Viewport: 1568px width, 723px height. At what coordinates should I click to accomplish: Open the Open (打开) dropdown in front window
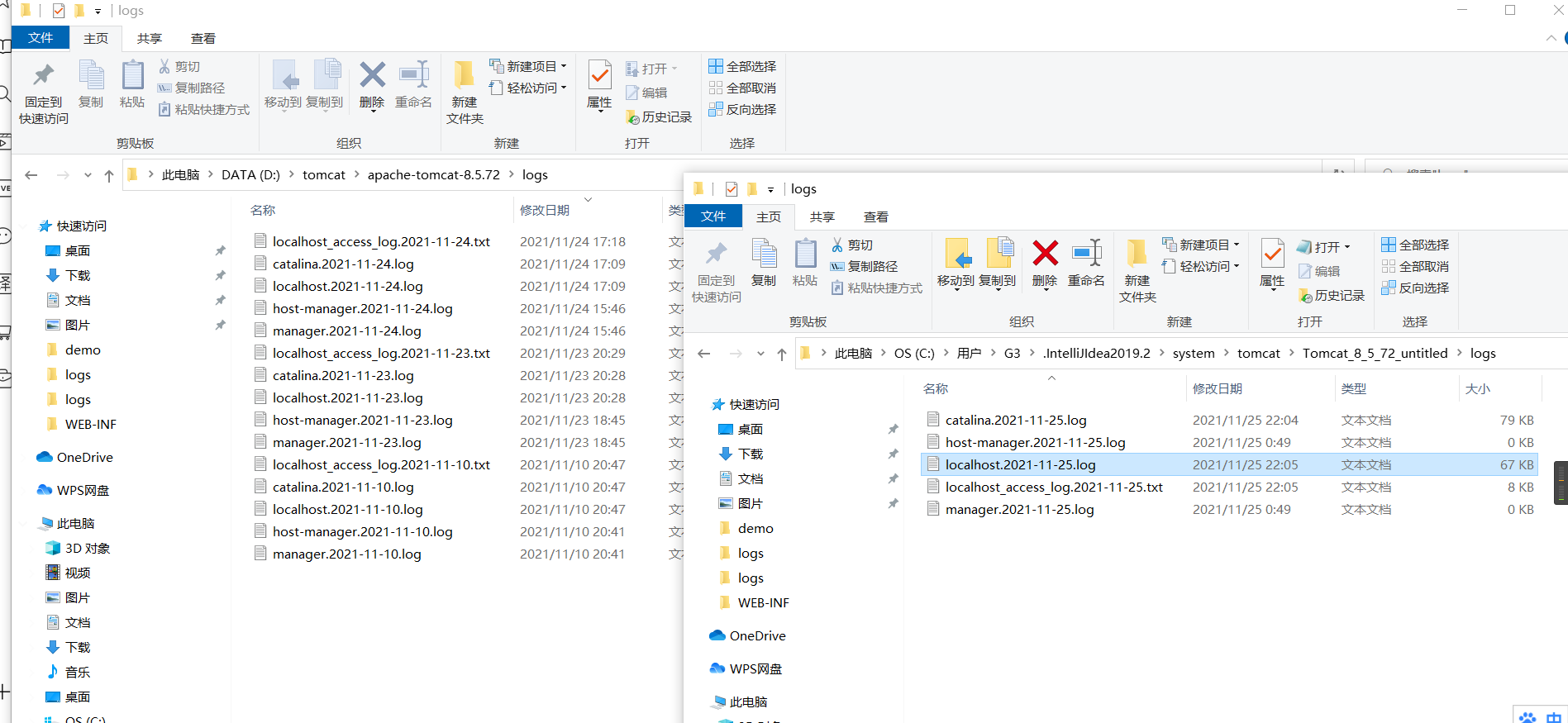point(1324,246)
